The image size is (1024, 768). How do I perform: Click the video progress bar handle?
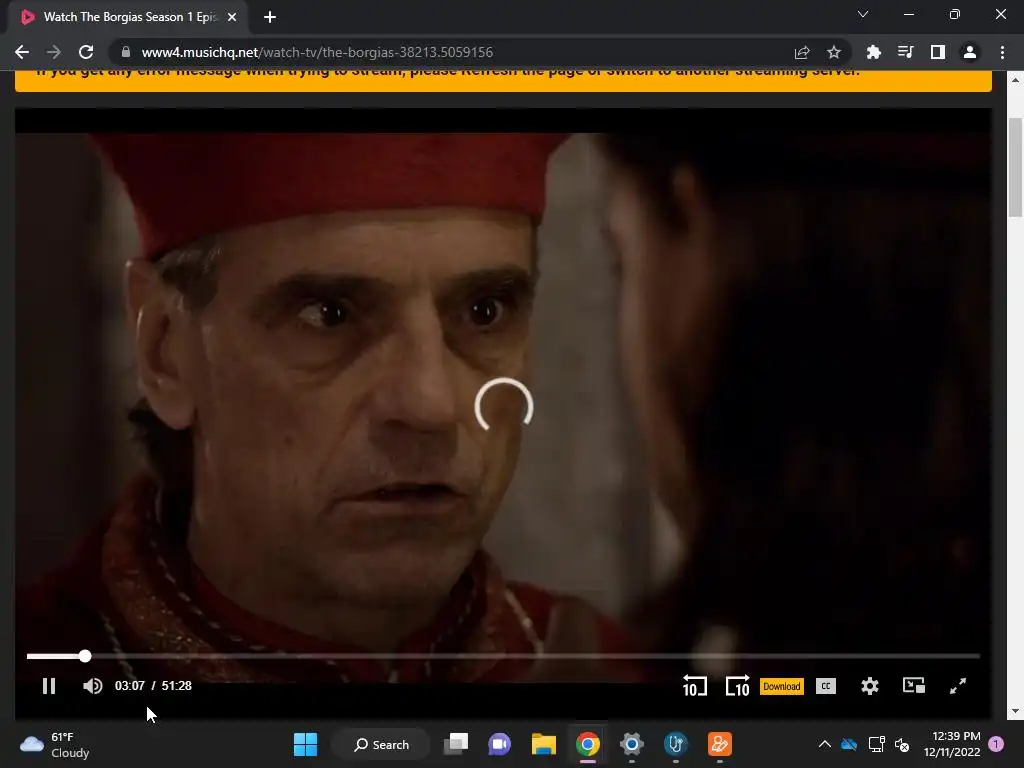[85, 656]
